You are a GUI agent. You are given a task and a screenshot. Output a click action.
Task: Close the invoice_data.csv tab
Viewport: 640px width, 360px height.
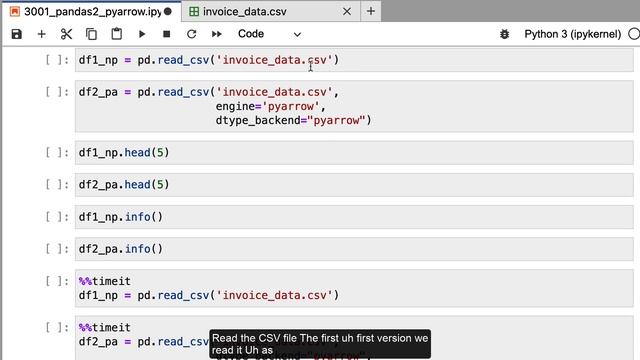tap(347, 11)
